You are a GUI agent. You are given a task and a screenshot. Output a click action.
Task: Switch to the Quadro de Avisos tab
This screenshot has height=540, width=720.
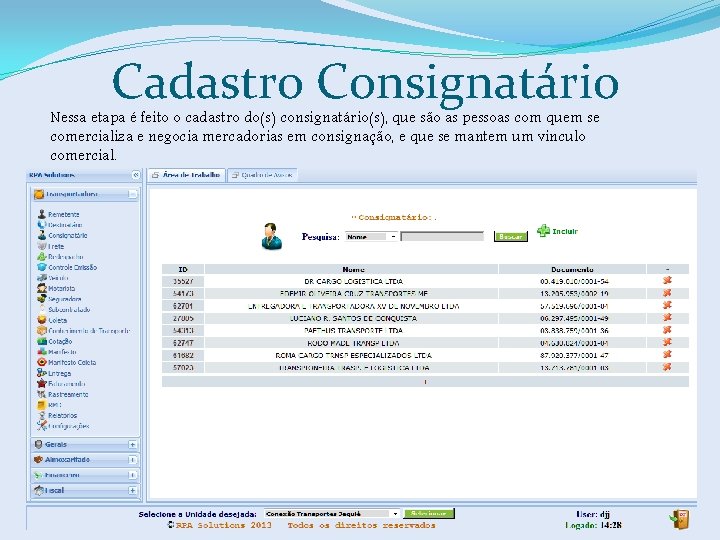(262, 175)
